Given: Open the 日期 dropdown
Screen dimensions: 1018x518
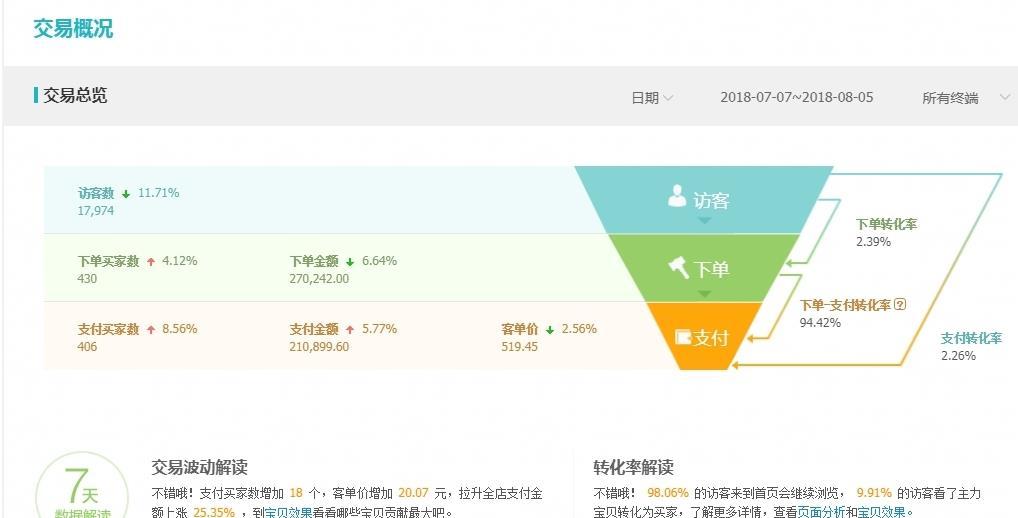Looking at the screenshot, I should (652, 98).
